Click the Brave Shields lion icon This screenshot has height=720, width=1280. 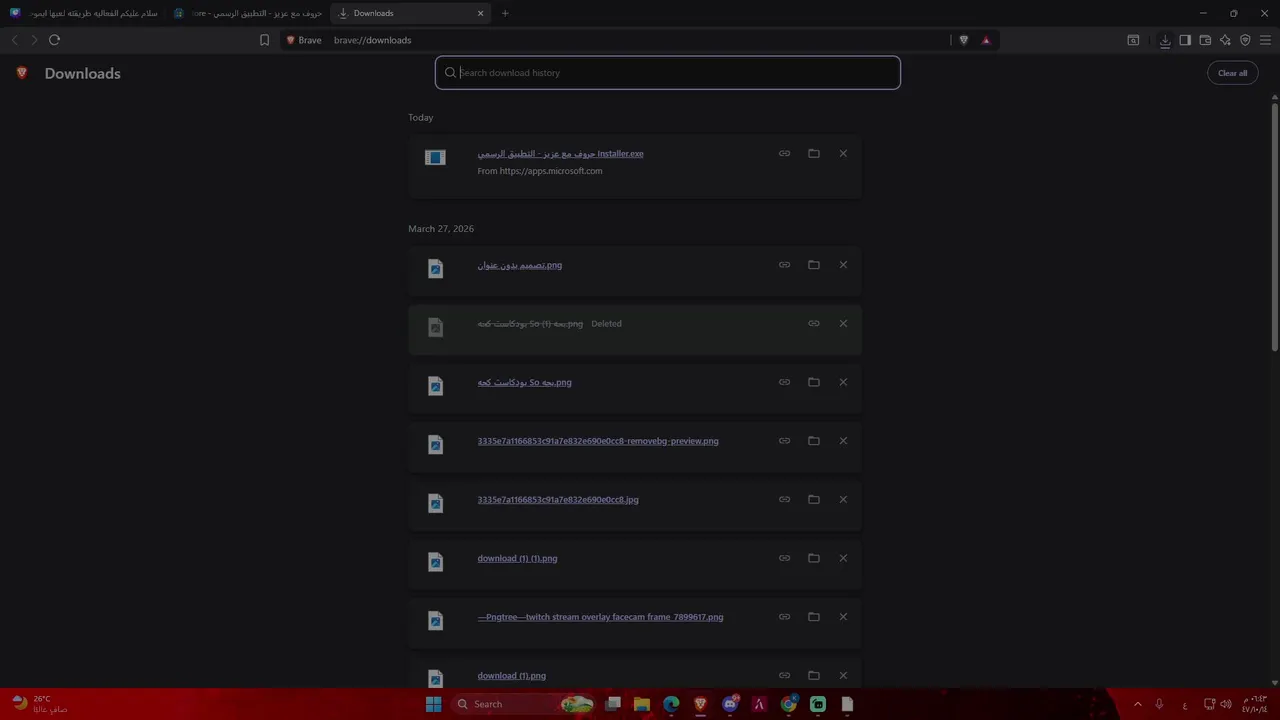964,40
